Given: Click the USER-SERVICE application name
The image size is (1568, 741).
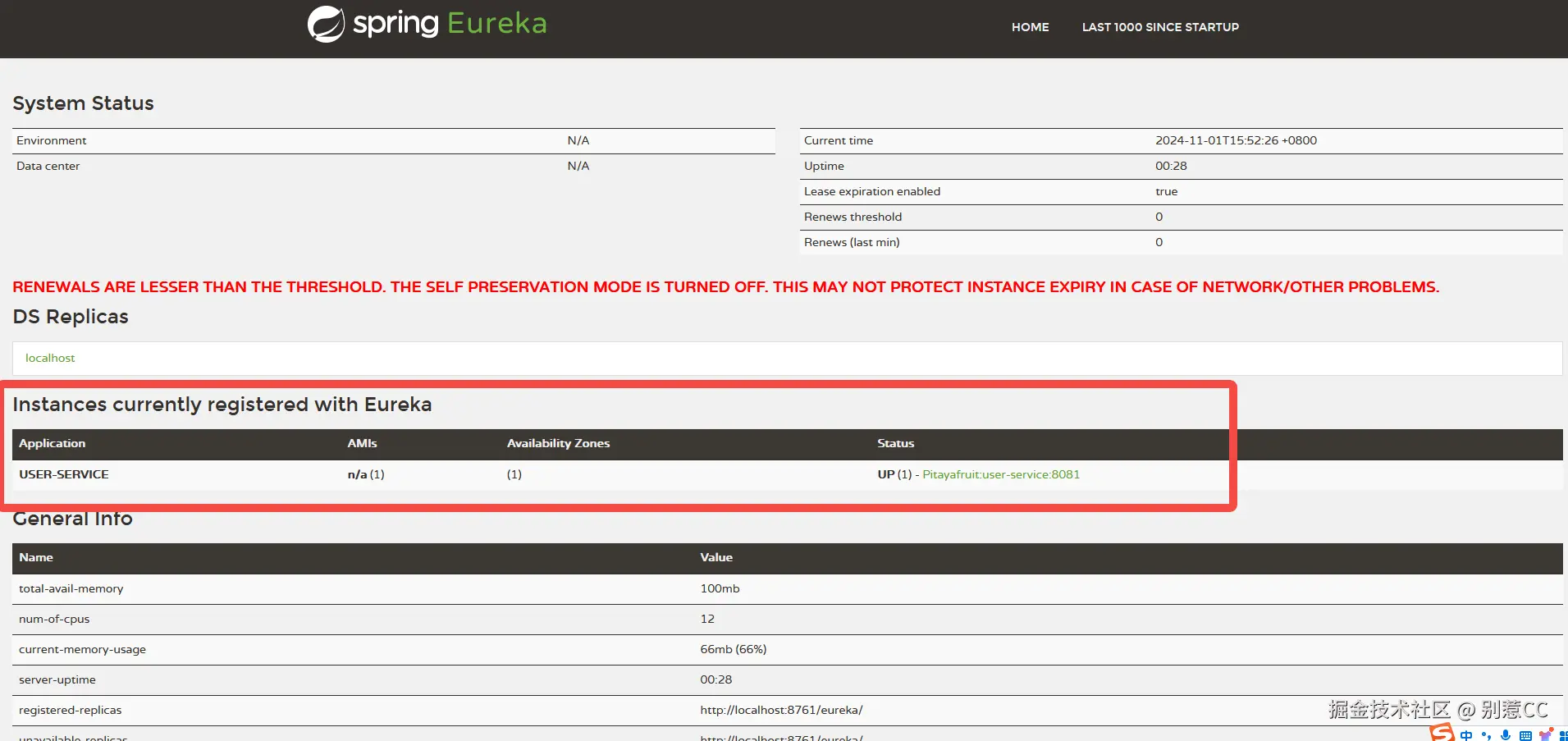Looking at the screenshot, I should [x=64, y=474].
